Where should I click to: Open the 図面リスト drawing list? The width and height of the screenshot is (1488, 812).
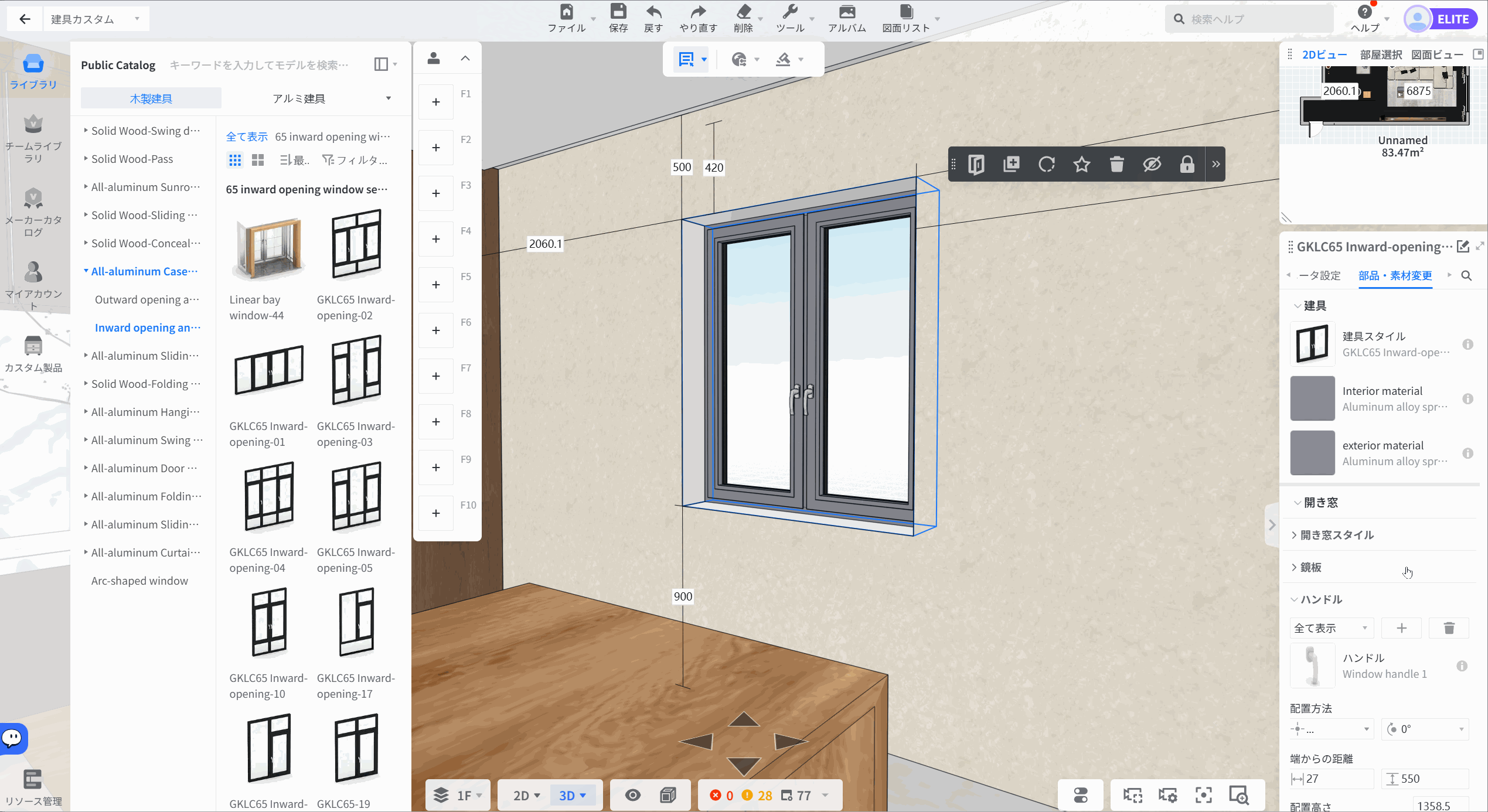click(x=906, y=19)
